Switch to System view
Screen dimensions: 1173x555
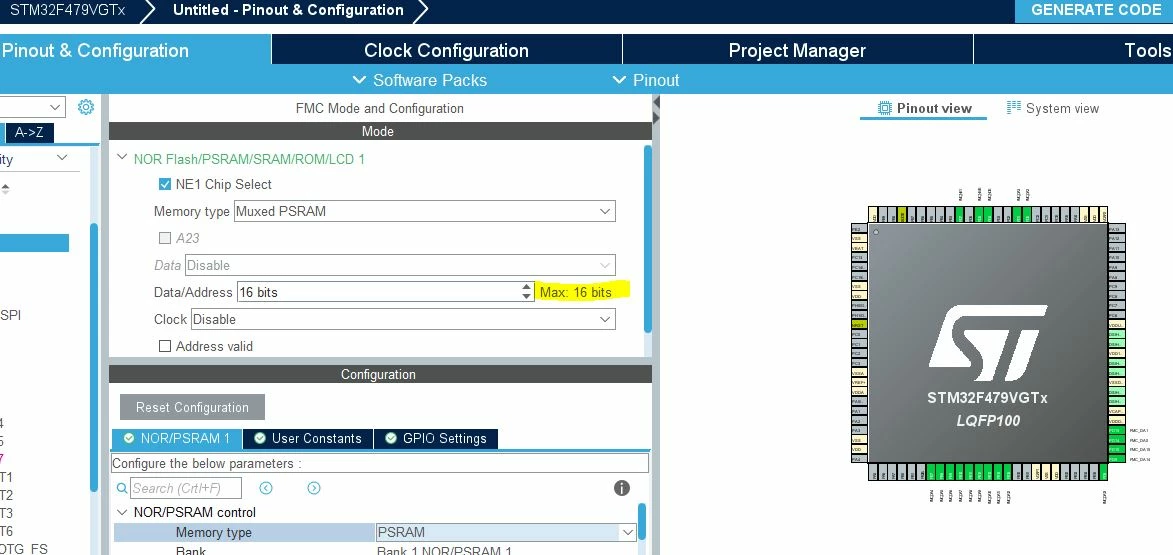(x=1053, y=108)
